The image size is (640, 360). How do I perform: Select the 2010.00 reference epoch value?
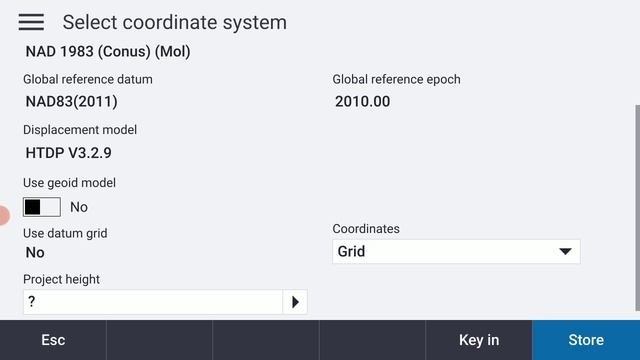pyautogui.click(x=362, y=102)
